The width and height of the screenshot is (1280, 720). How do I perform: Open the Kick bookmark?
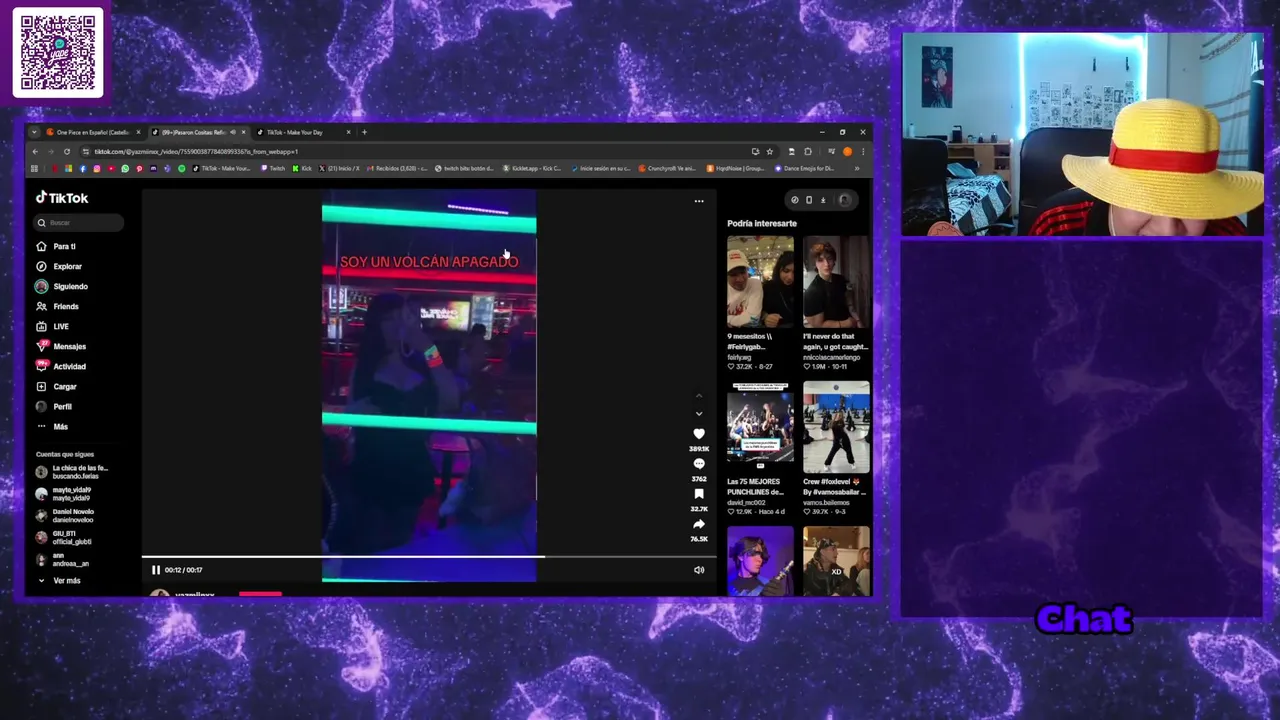[302, 168]
